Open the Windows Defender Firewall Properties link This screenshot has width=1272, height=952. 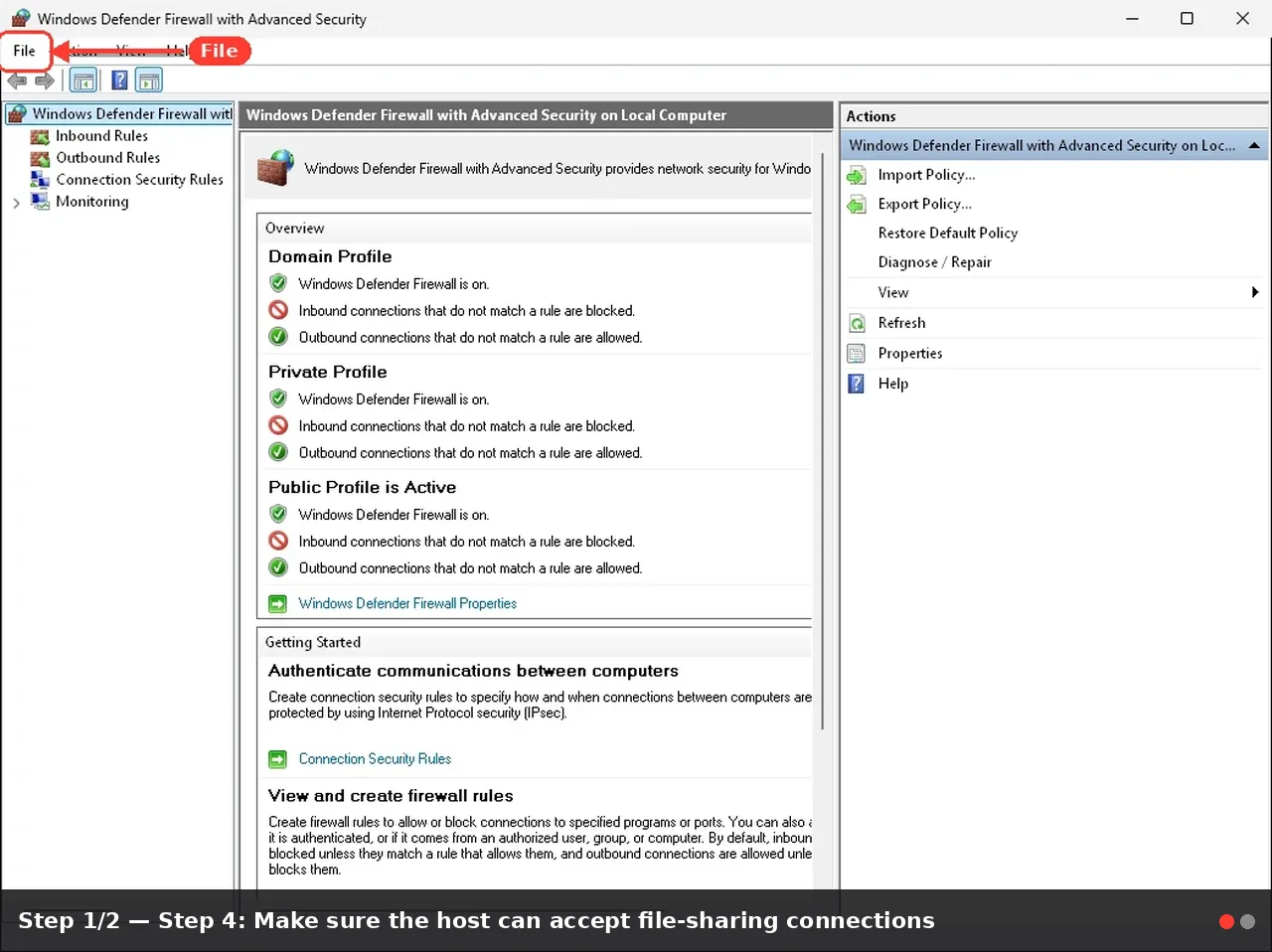point(407,603)
